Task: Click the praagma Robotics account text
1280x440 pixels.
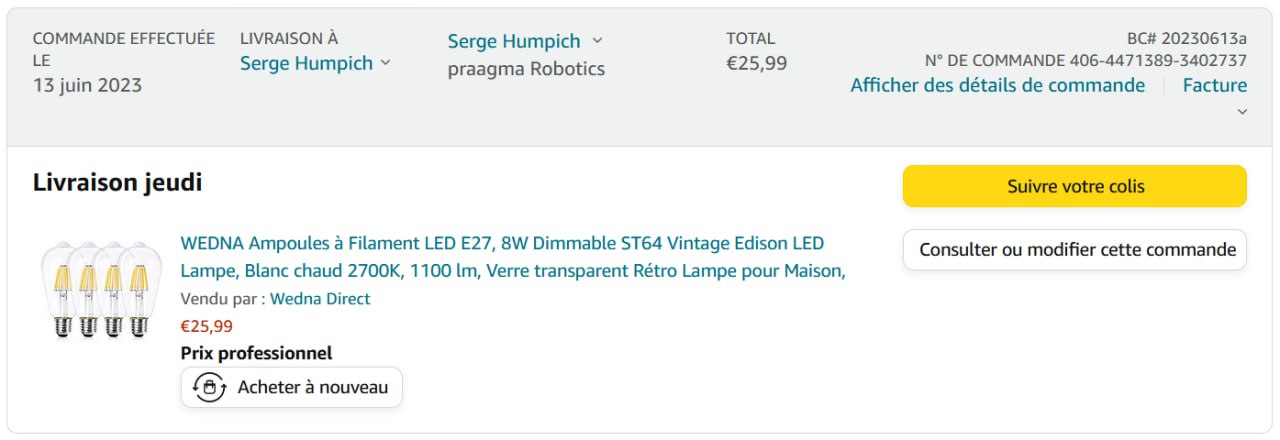Action: coord(526,69)
